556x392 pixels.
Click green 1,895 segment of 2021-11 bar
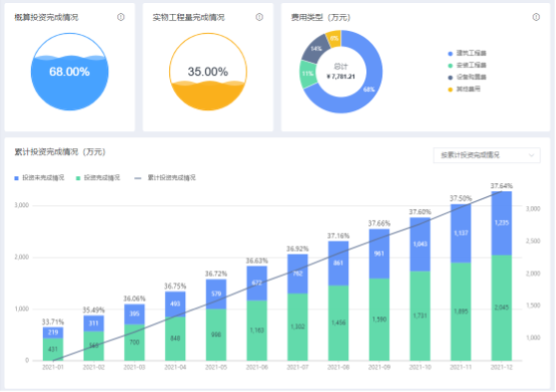pos(461,311)
